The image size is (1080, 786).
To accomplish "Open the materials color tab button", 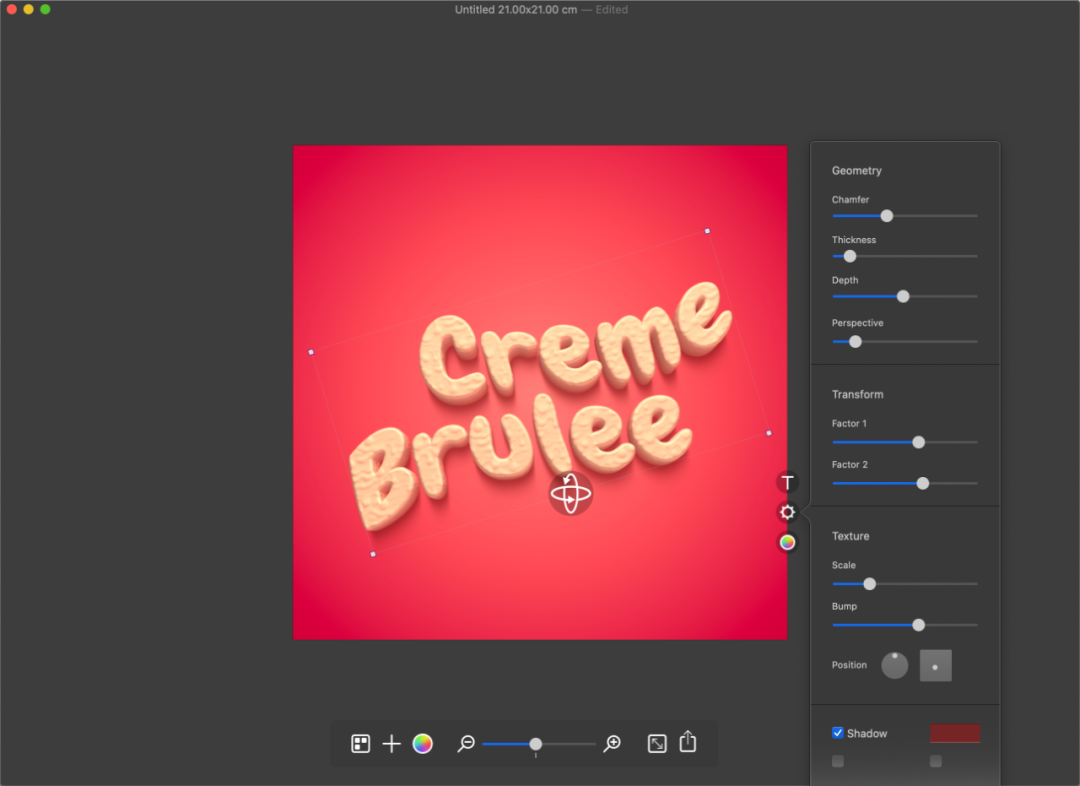I will pos(787,542).
